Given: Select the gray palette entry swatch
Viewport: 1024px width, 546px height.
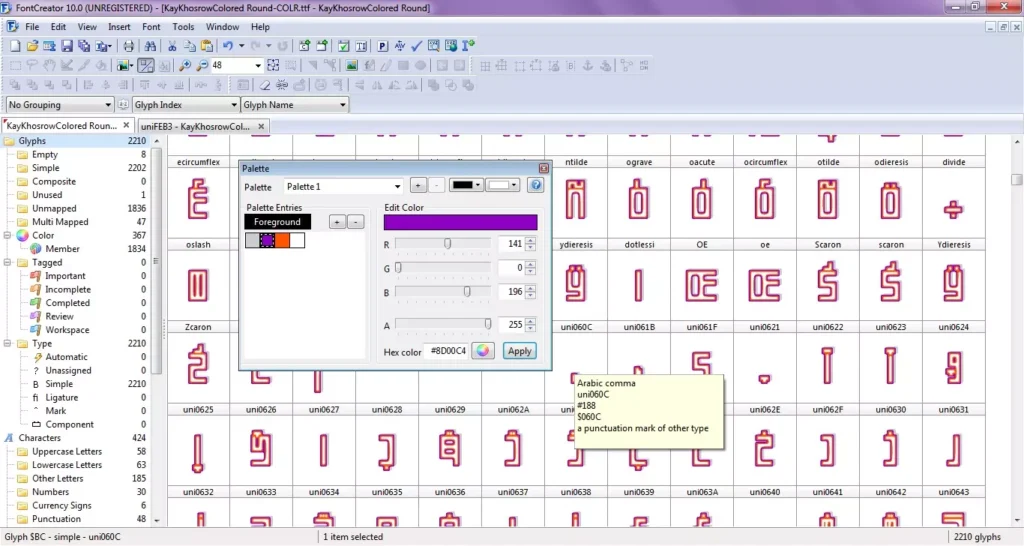Looking at the screenshot, I should pos(252,240).
